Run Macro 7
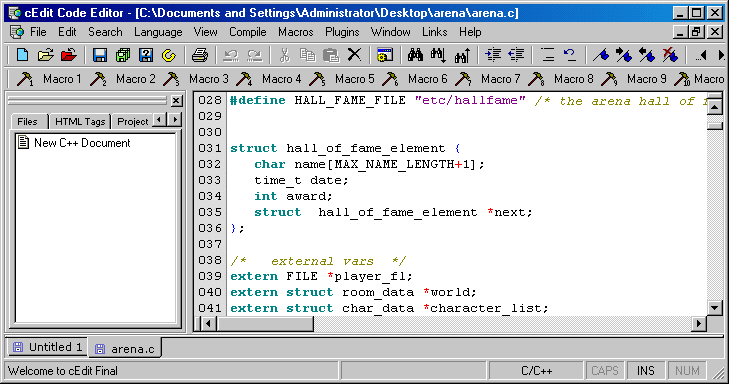The height and width of the screenshot is (384, 729). pyautogui.click(x=487, y=79)
